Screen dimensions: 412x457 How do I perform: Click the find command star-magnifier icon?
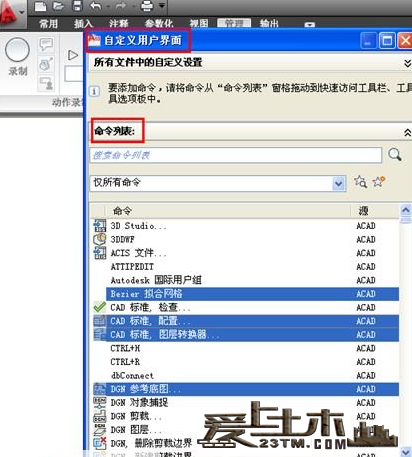click(360, 182)
